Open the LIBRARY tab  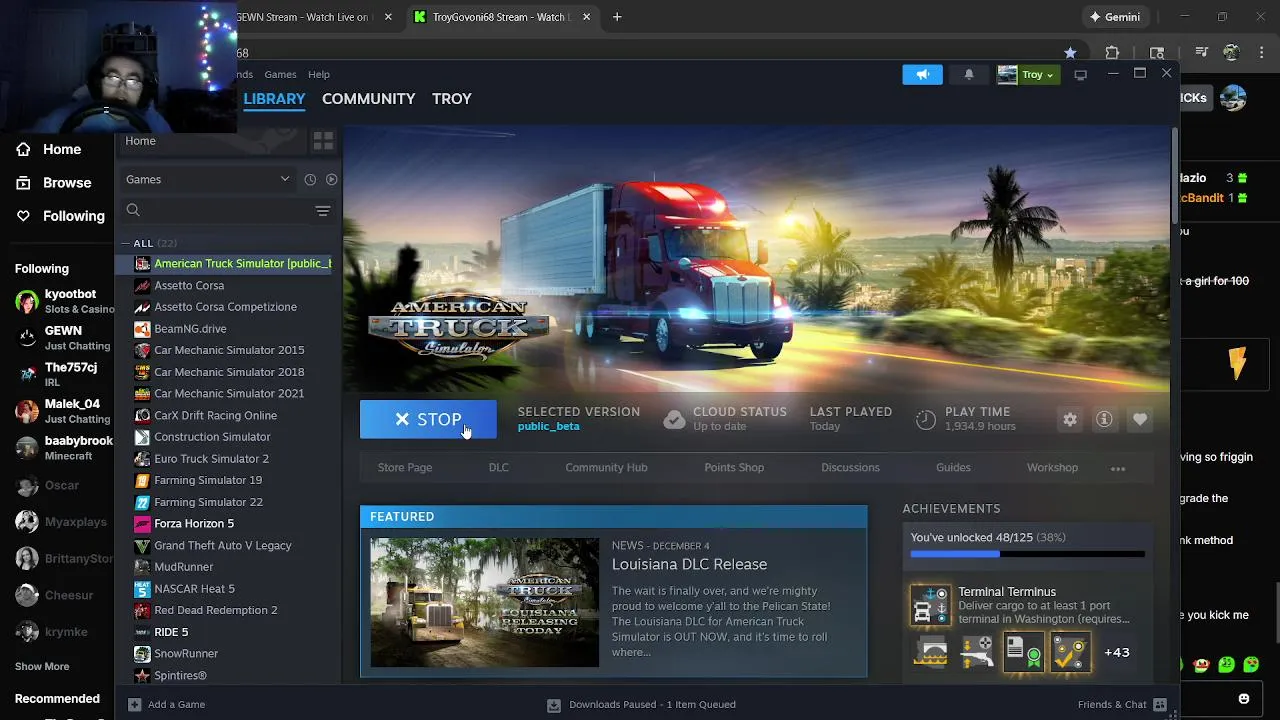tap(274, 99)
